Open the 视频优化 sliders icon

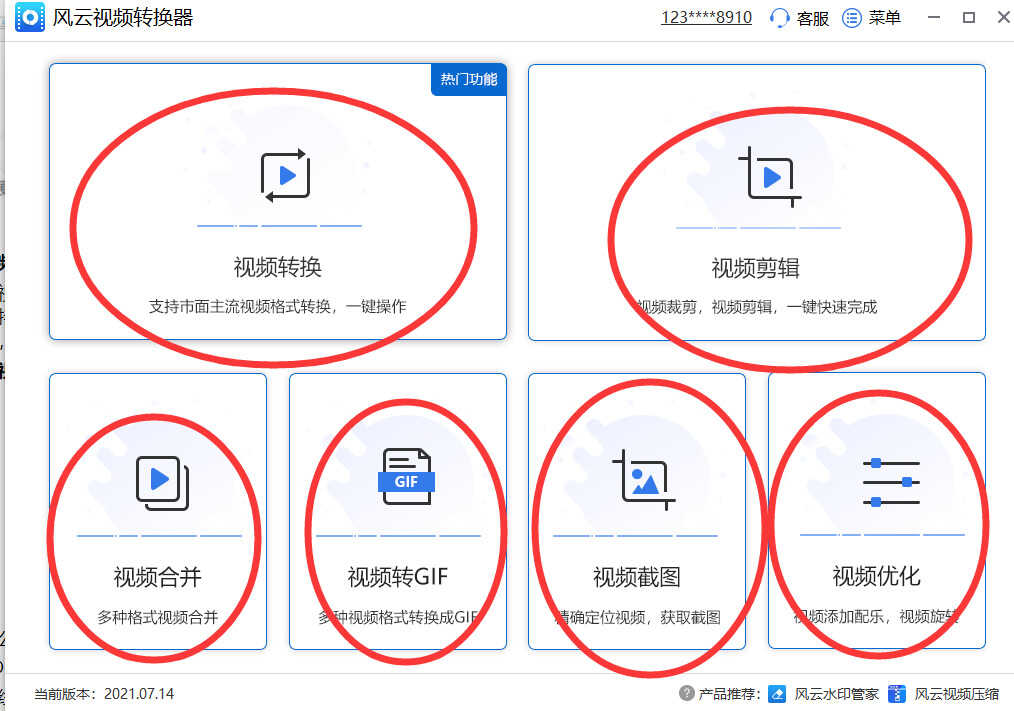[x=891, y=483]
